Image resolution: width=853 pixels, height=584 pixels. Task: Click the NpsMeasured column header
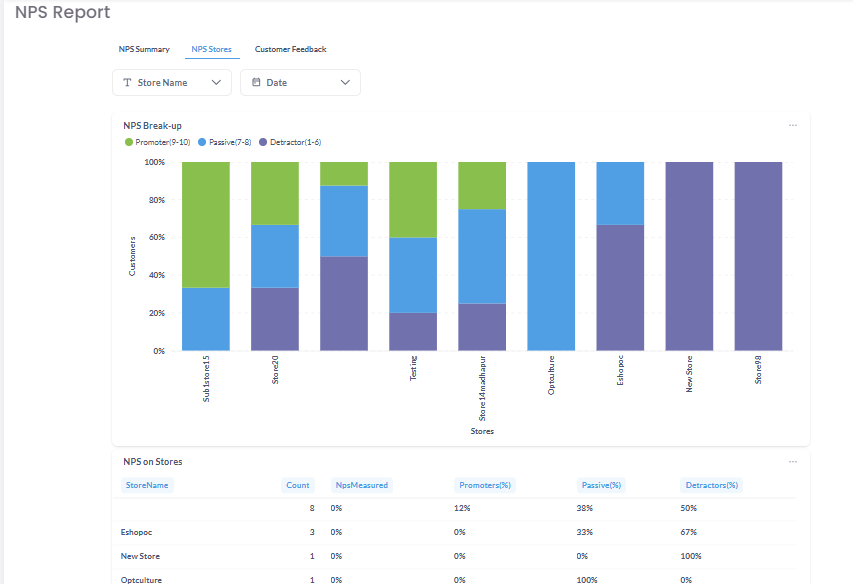tap(362, 485)
